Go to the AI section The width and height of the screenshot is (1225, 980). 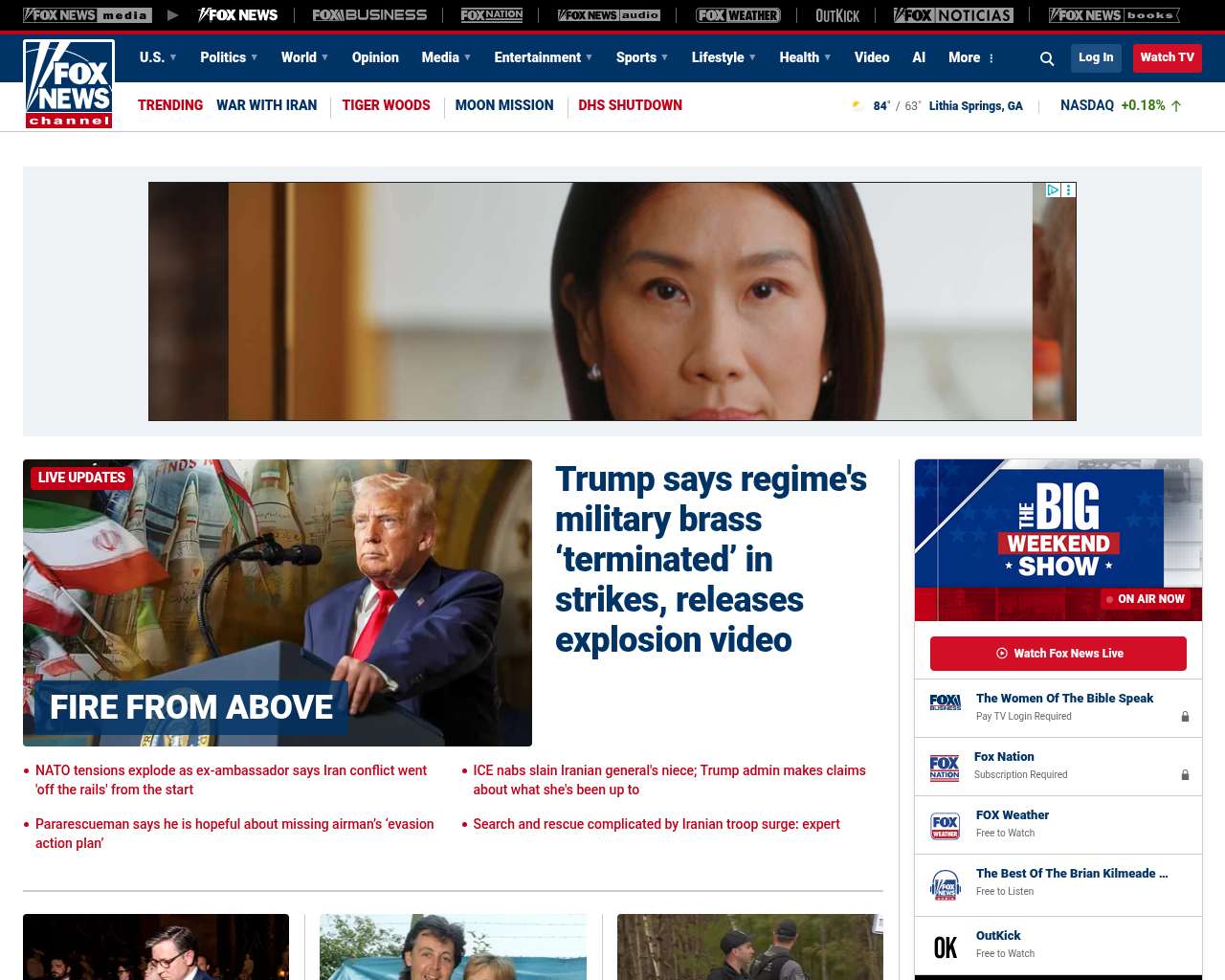pyautogui.click(x=919, y=57)
